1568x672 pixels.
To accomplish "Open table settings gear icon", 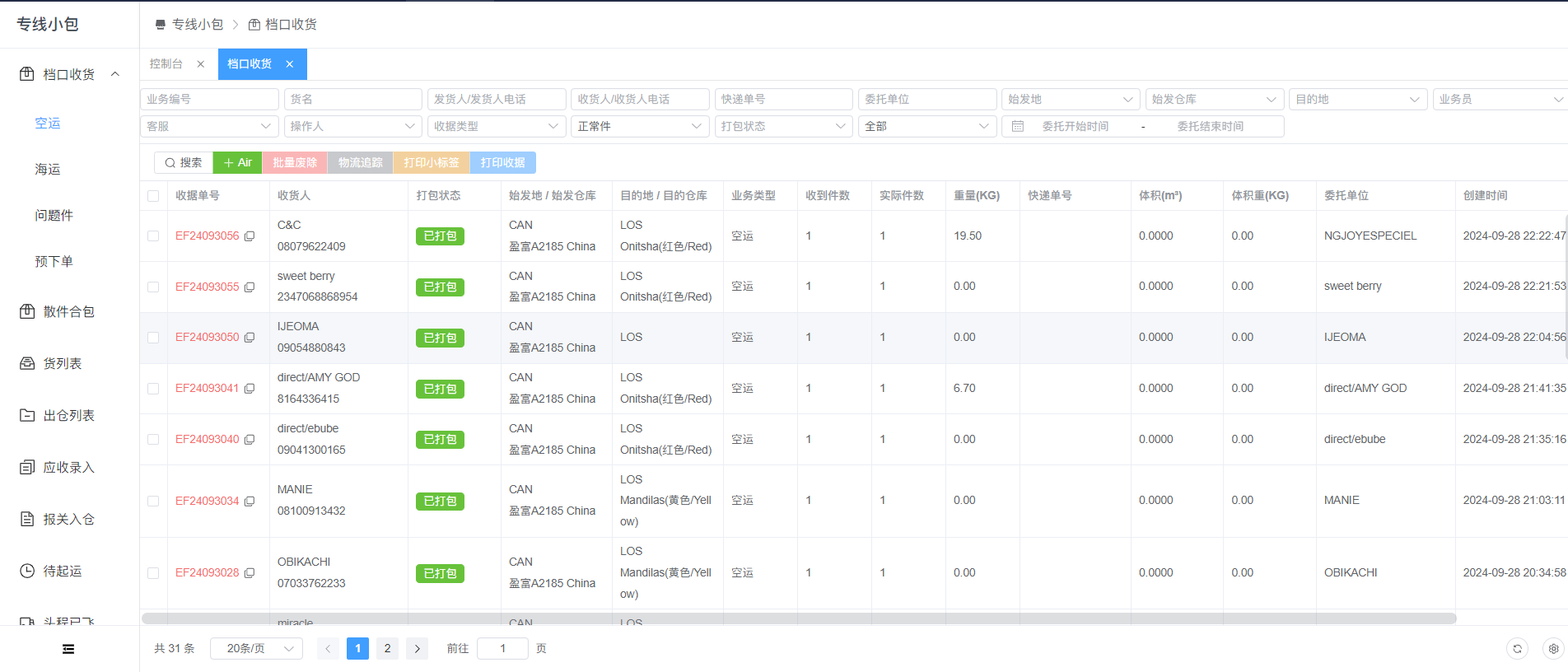I will click(1553, 649).
